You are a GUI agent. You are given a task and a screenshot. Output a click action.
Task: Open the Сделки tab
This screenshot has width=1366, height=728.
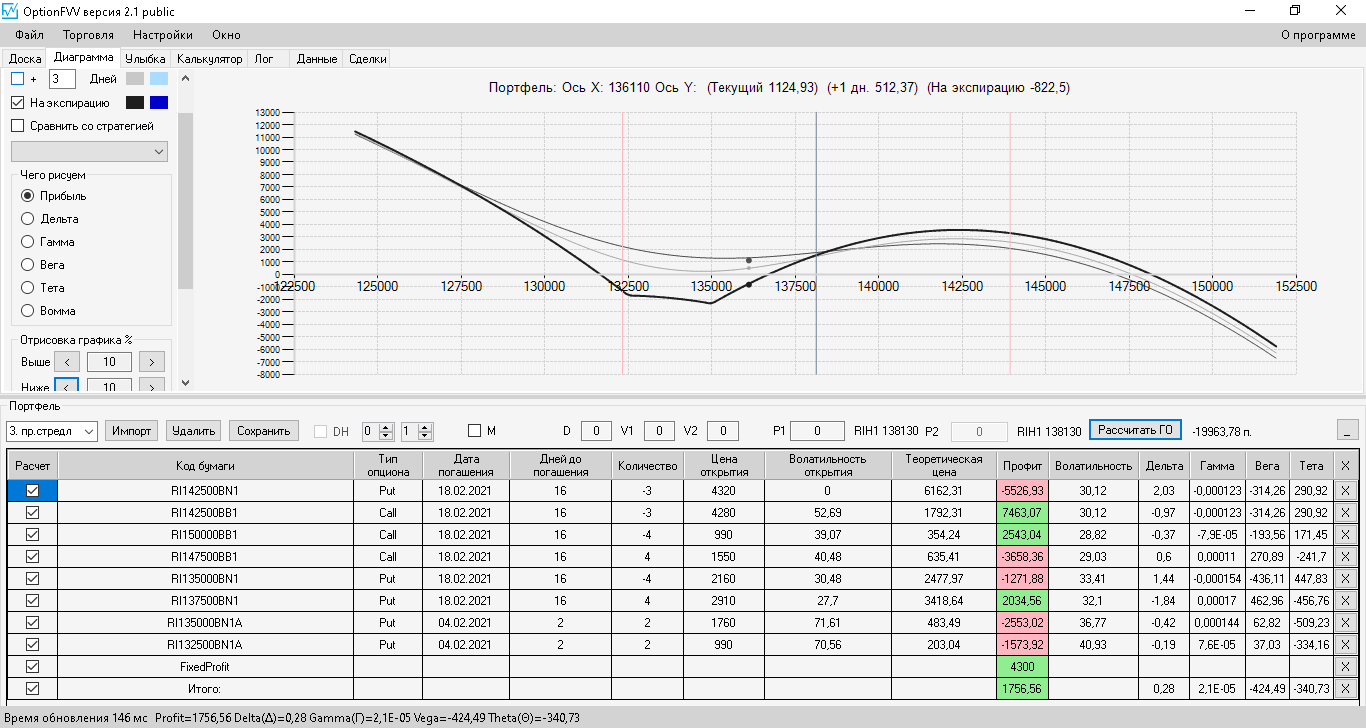point(367,59)
